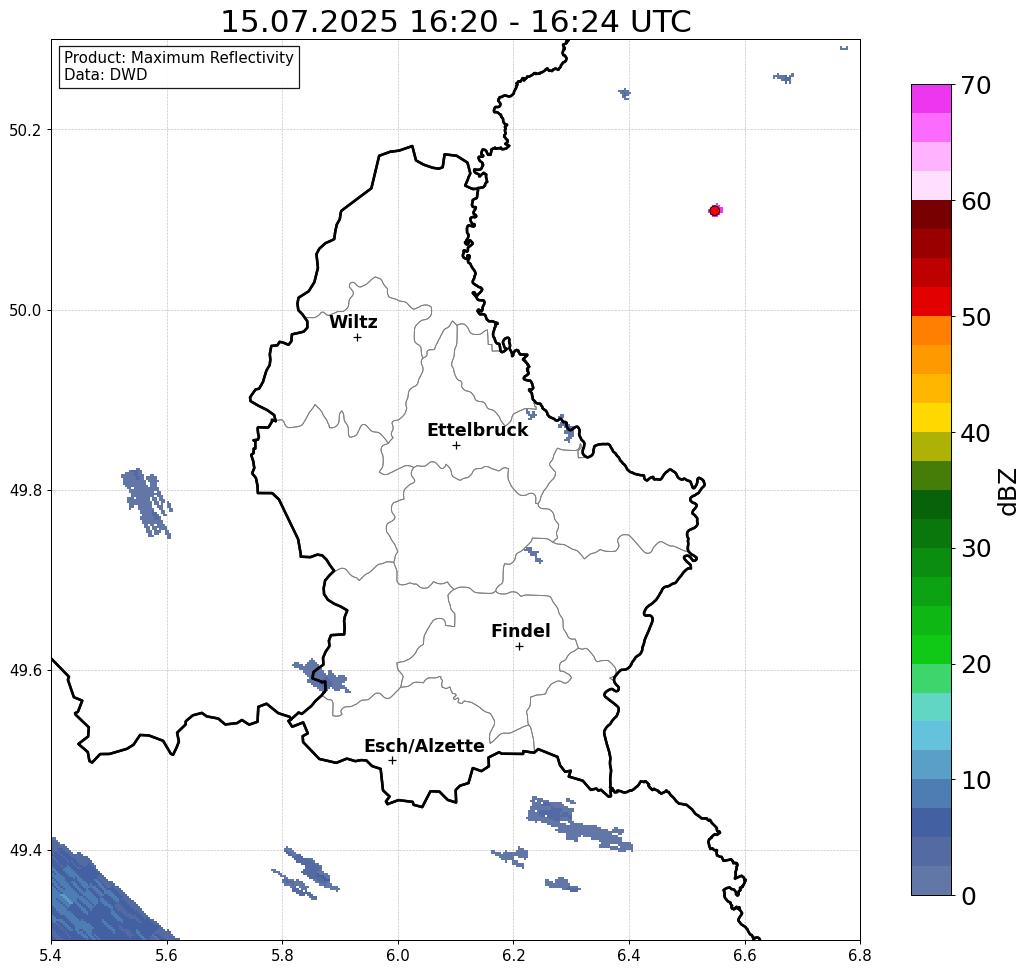Click the longitude tick label 6.4
The height and width of the screenshot is (973, 1029).
click(629, 955)
